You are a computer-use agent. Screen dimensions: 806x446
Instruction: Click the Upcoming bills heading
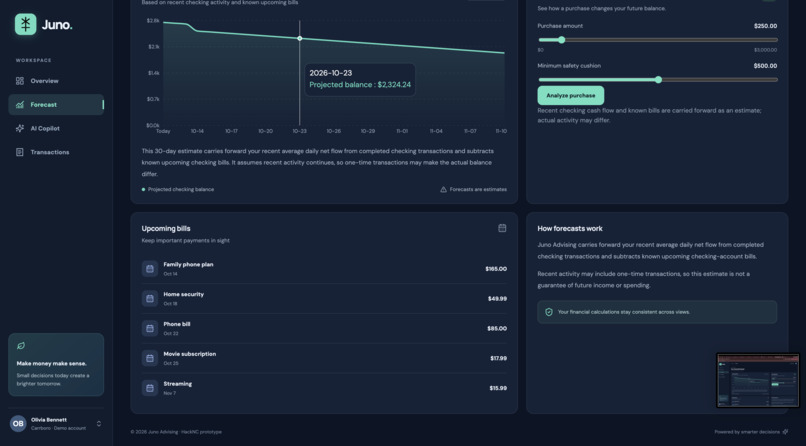166,229
